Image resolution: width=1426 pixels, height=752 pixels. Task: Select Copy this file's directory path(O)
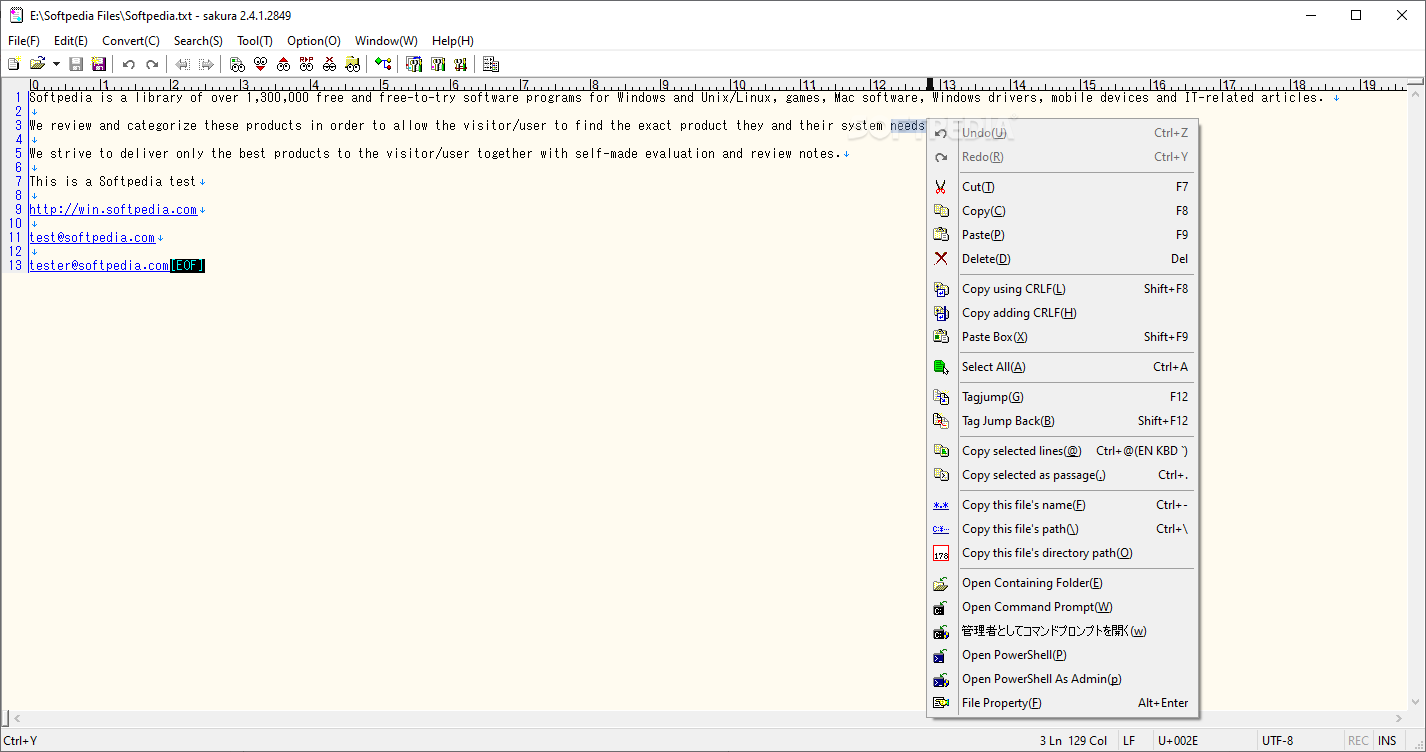1062,553
